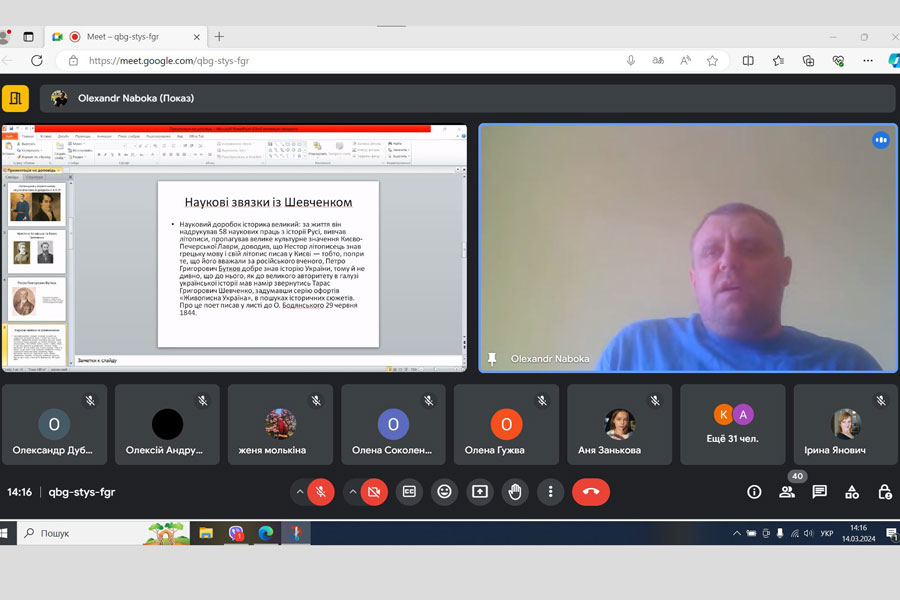Switch keyboard language УКР
The image size is (900, 600).
(x=827, y=533)
